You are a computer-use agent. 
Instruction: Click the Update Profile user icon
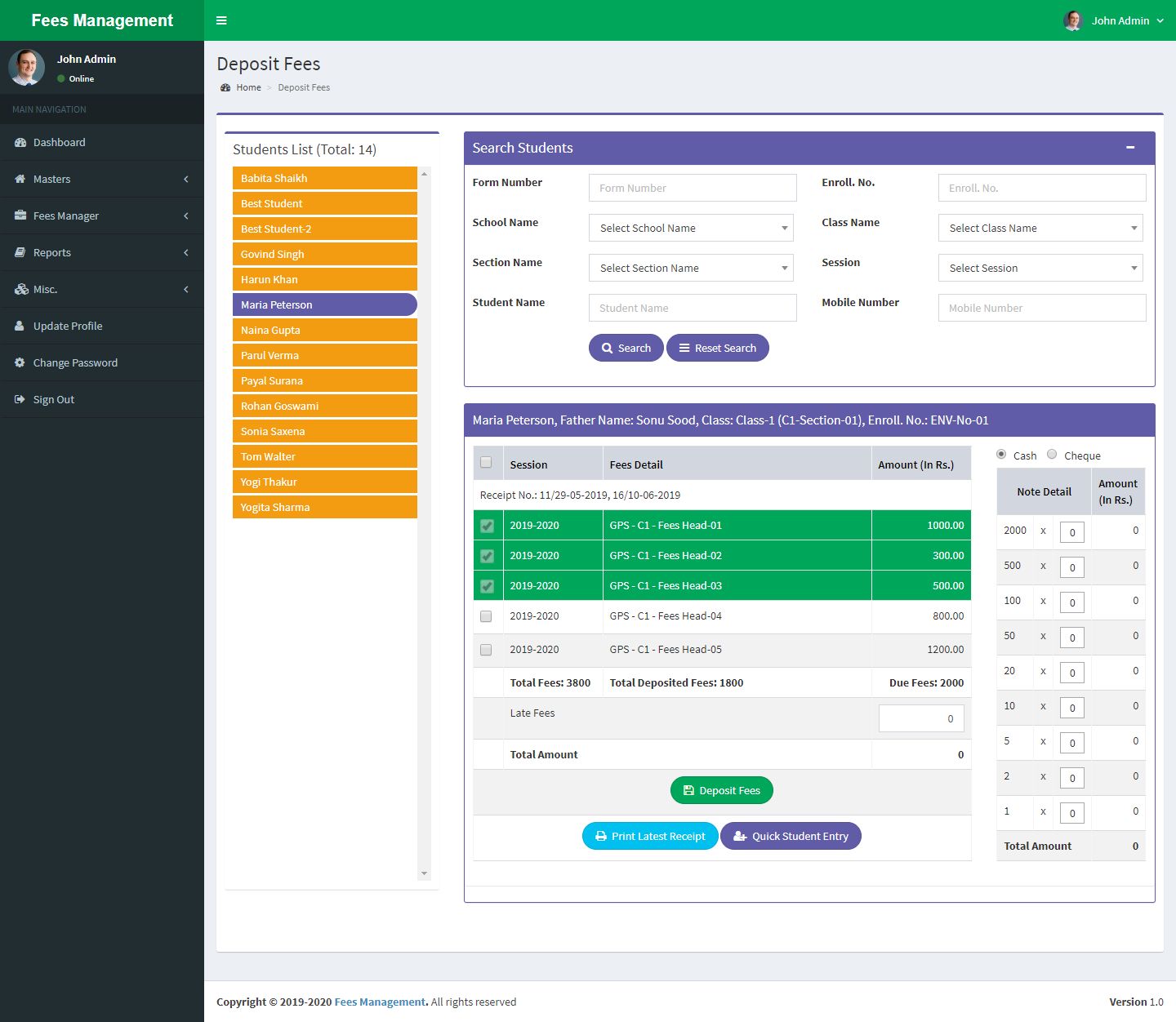click(20, 327)
